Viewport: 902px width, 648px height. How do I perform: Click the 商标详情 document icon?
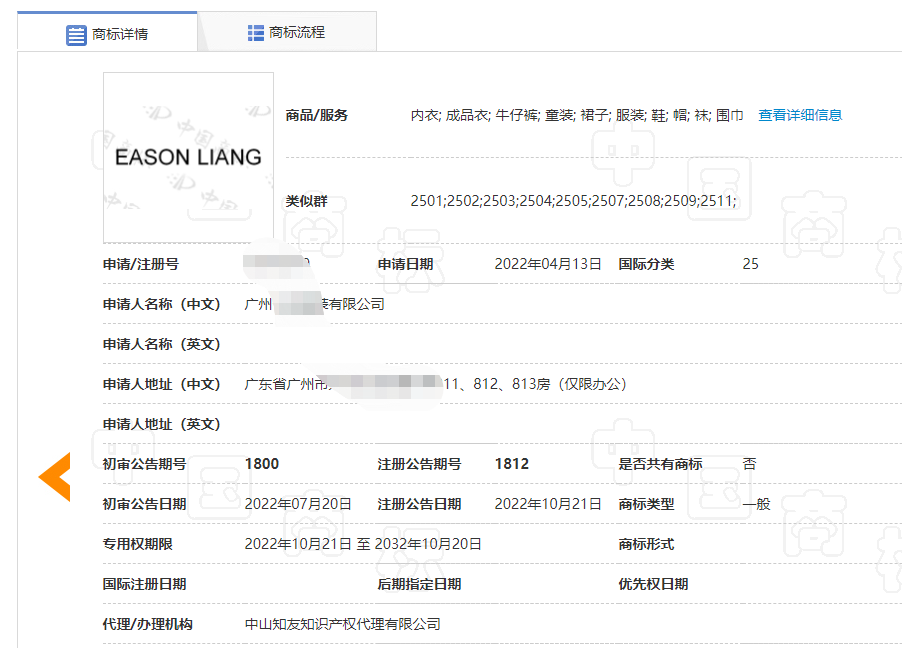pos(76,35)
